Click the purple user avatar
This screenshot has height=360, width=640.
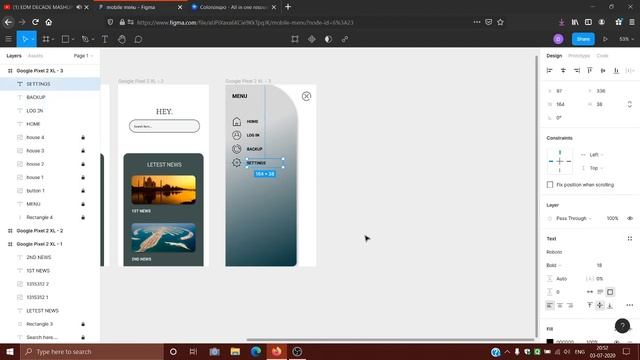tap(558, 39)
